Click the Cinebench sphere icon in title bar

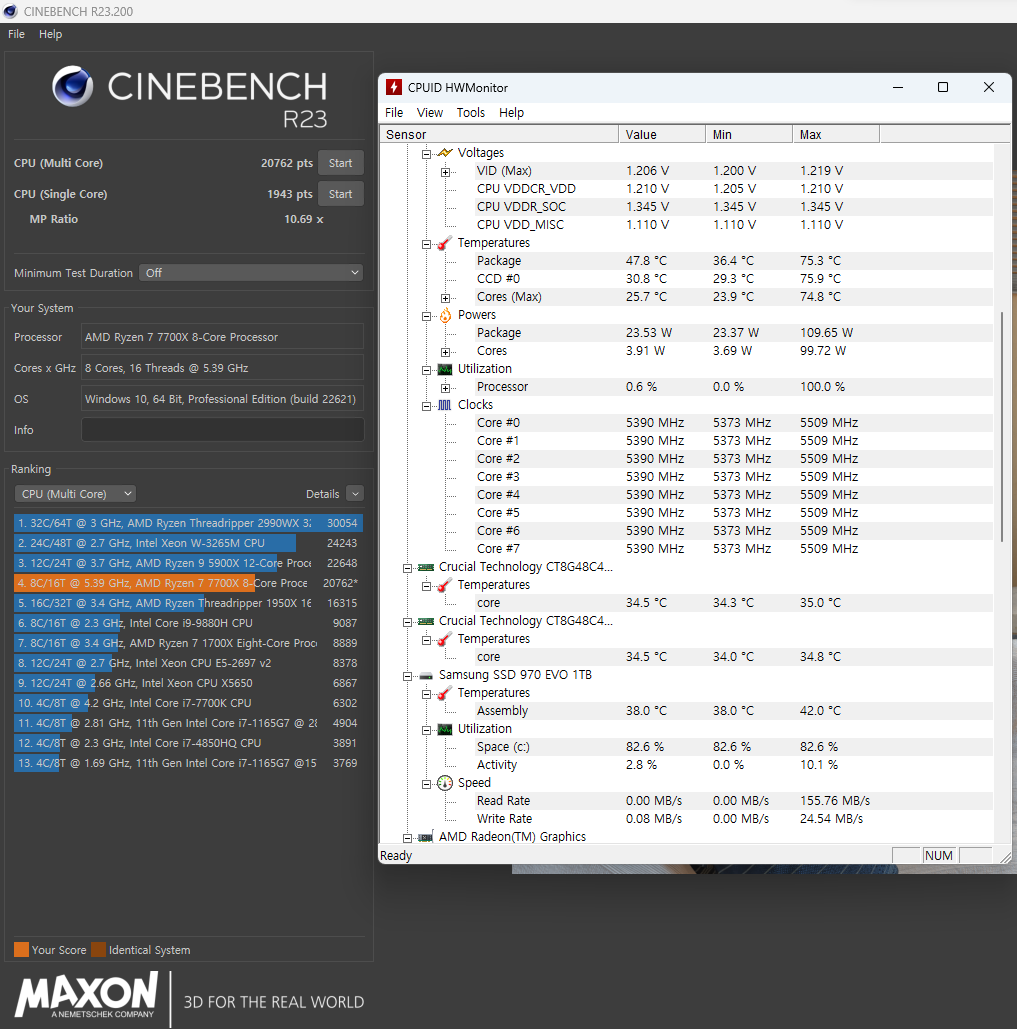coord(10,11)
